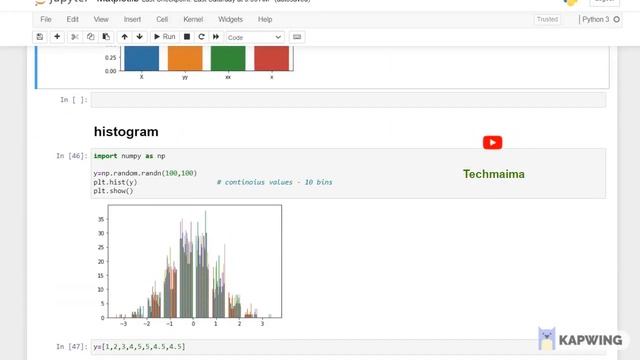Viewport: 640px width, 360px height.
Task: Open the Kernel menu
Action: click(193, 19)
